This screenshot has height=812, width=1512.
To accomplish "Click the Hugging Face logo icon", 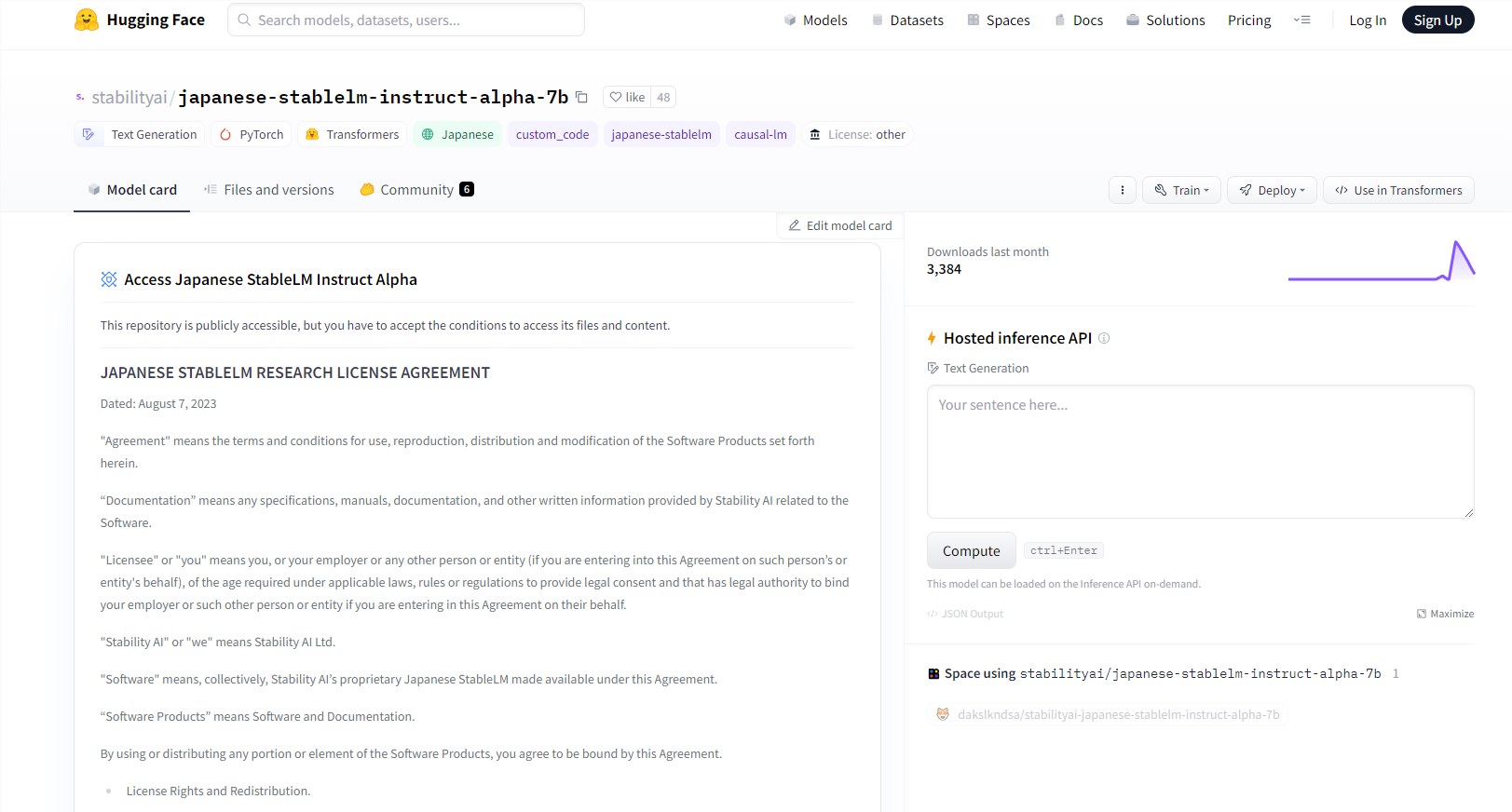I will 87,20.
